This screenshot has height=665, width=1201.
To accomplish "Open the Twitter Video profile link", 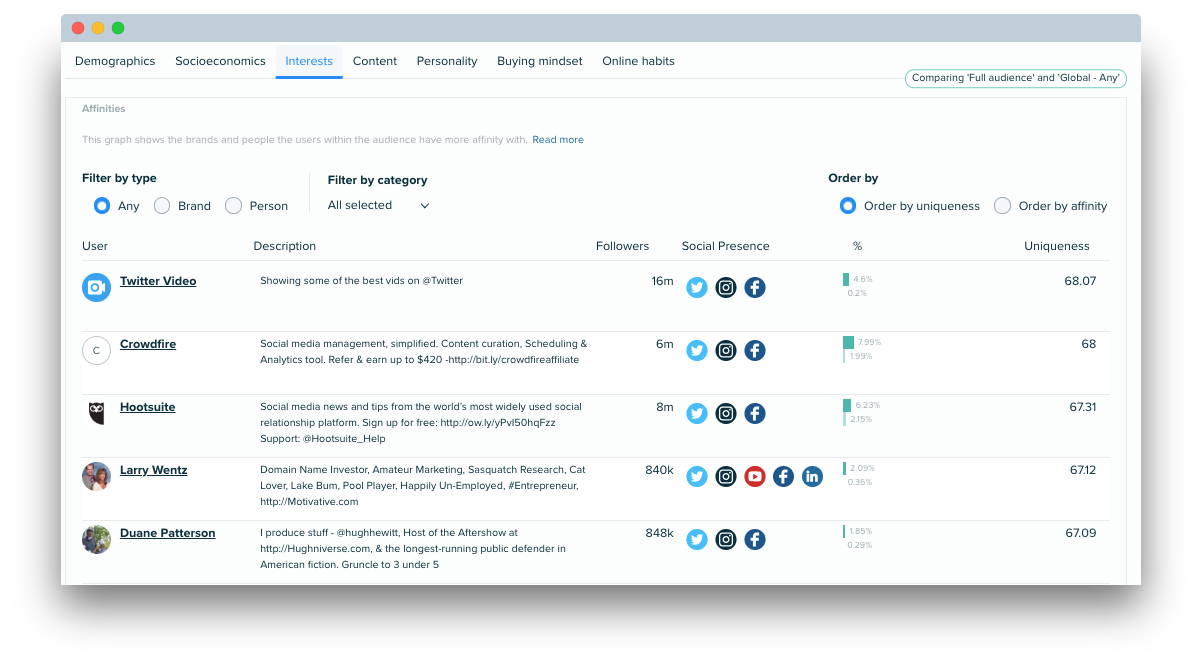I will coord(158,281).
